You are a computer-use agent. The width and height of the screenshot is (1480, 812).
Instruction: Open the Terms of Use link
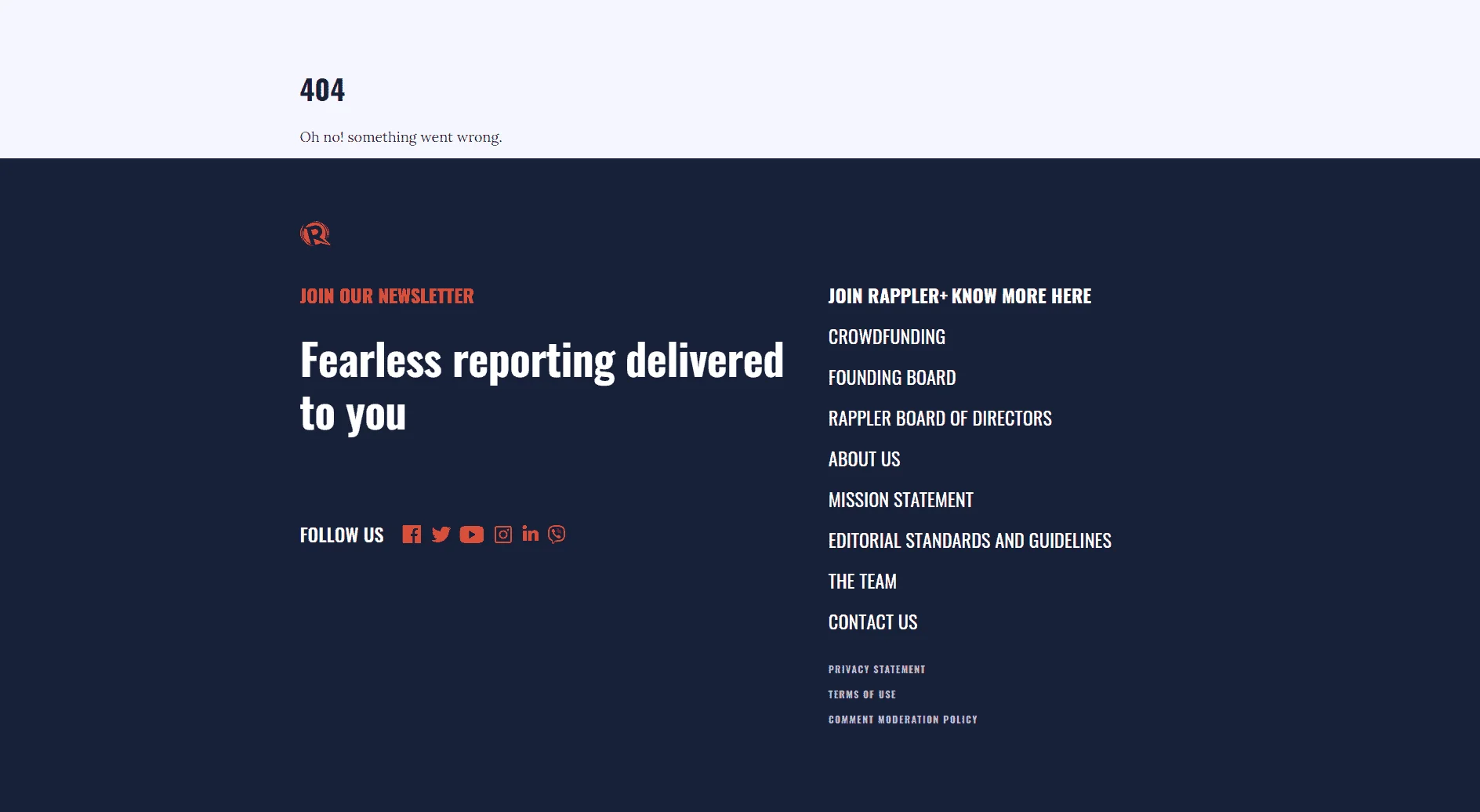[x=862, y=694]
